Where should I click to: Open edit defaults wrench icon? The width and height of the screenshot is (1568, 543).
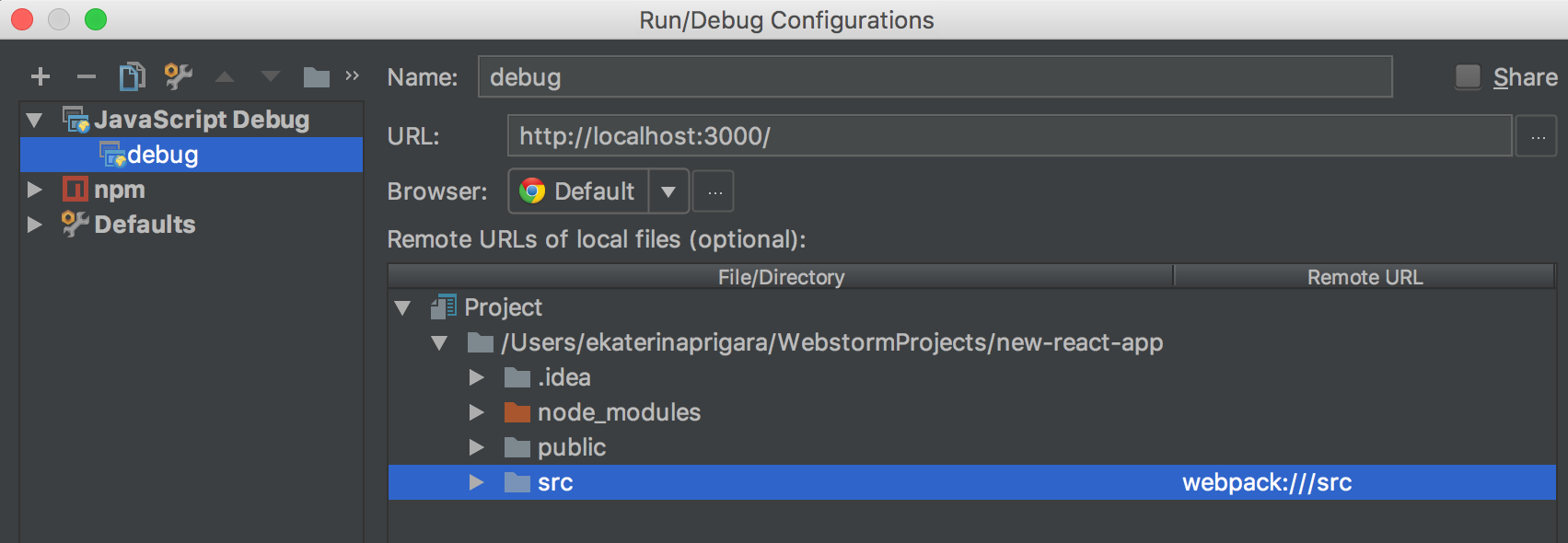coord(178,75)
